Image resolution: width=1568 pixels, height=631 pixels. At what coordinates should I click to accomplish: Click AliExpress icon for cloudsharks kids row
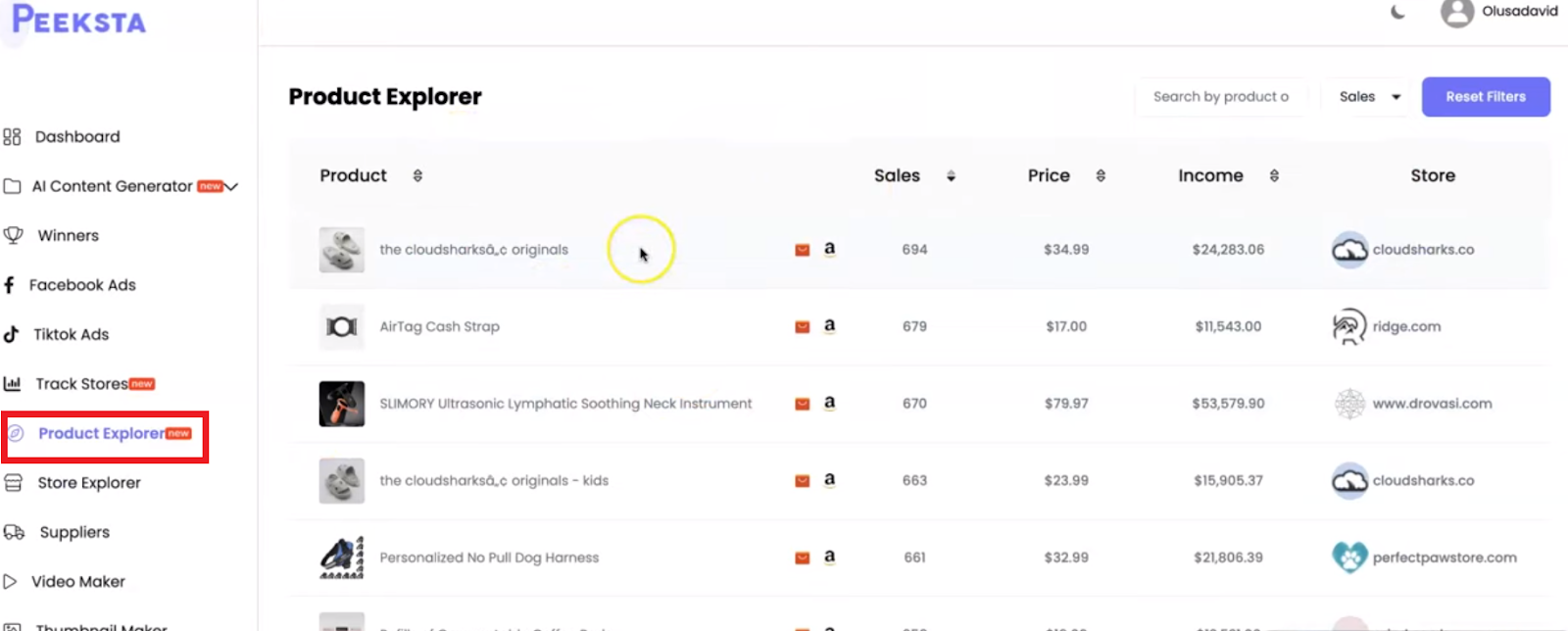pyautogui.click(x=802, y=481)
